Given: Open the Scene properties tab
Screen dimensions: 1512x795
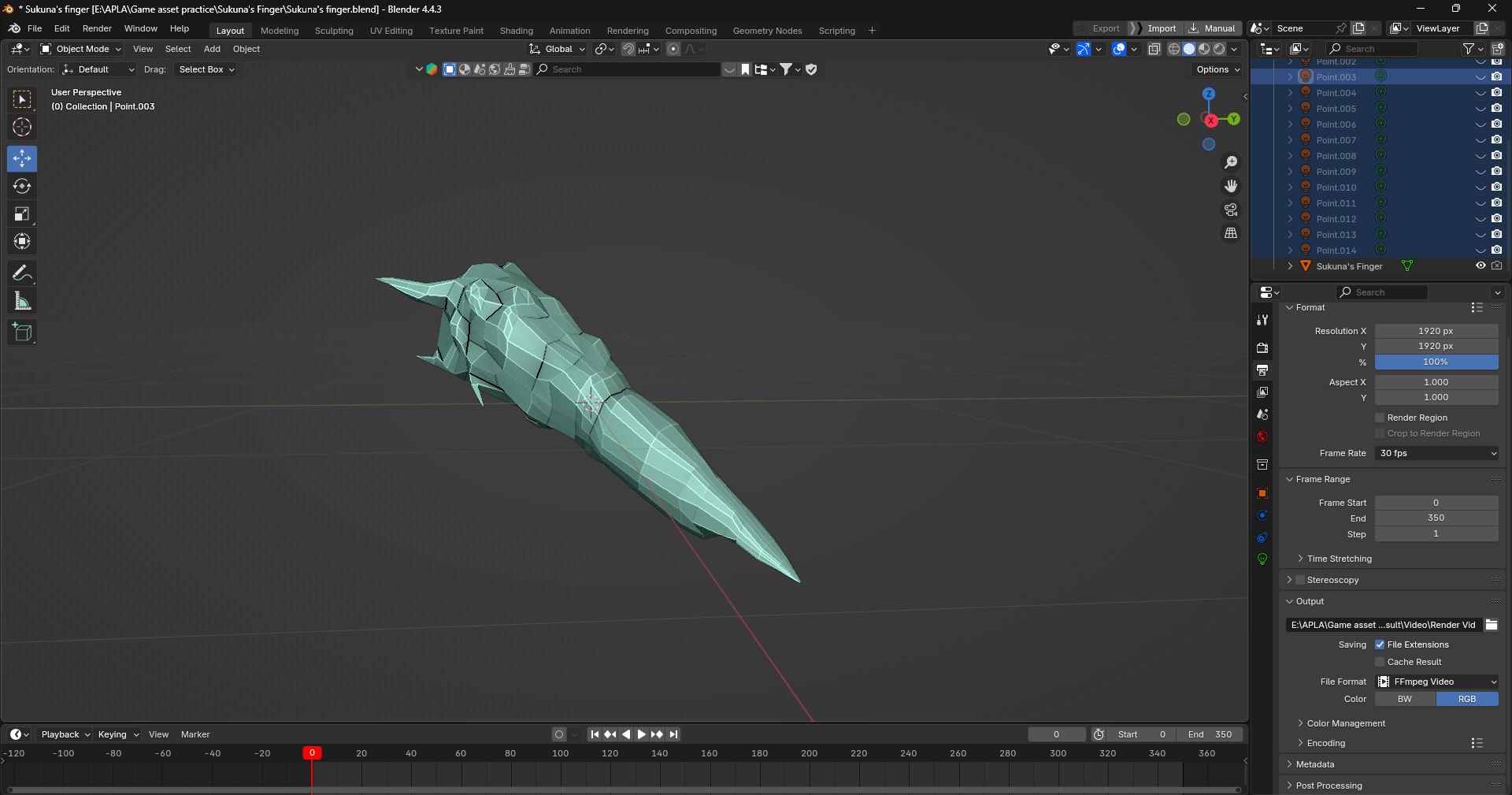Looking at the screenshot, I should [x=1262, y=414].
